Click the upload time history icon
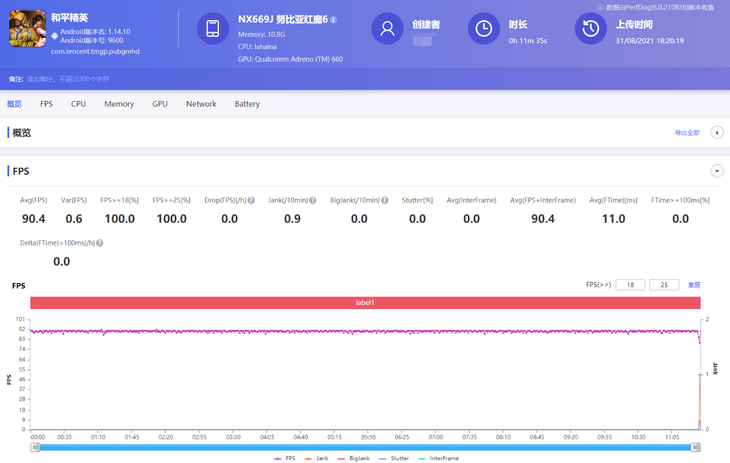Viewport: 730px width, 463px height. click(591, 28)
